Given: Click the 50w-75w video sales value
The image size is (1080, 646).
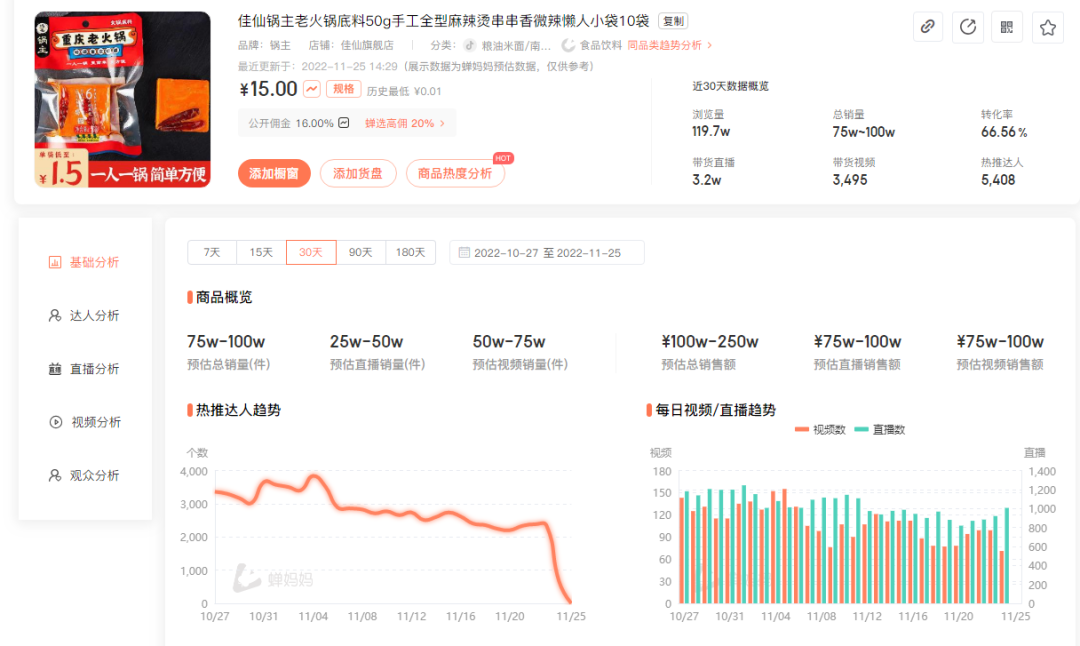Looking at the screenshot, I should pos(509,342).
